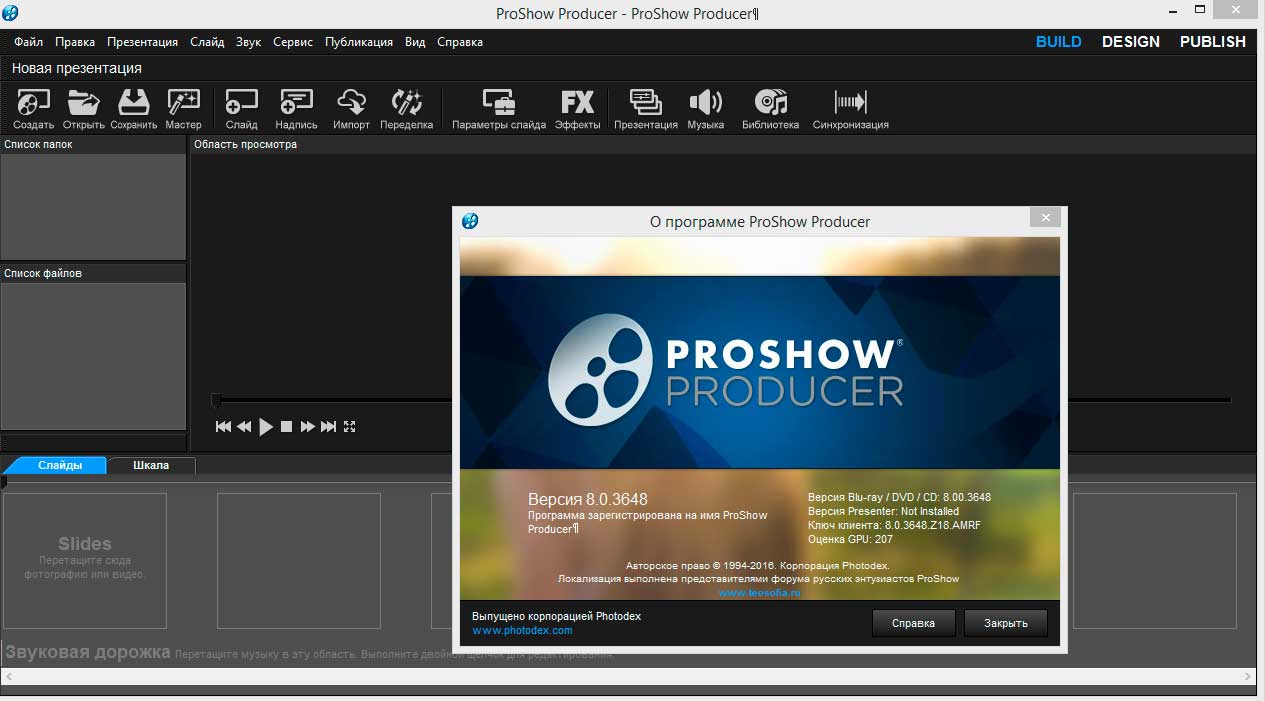Switch to the PUBLISH workspace
The image size is (1265, 701).
pyautogui.click(x=1213, y=42)
